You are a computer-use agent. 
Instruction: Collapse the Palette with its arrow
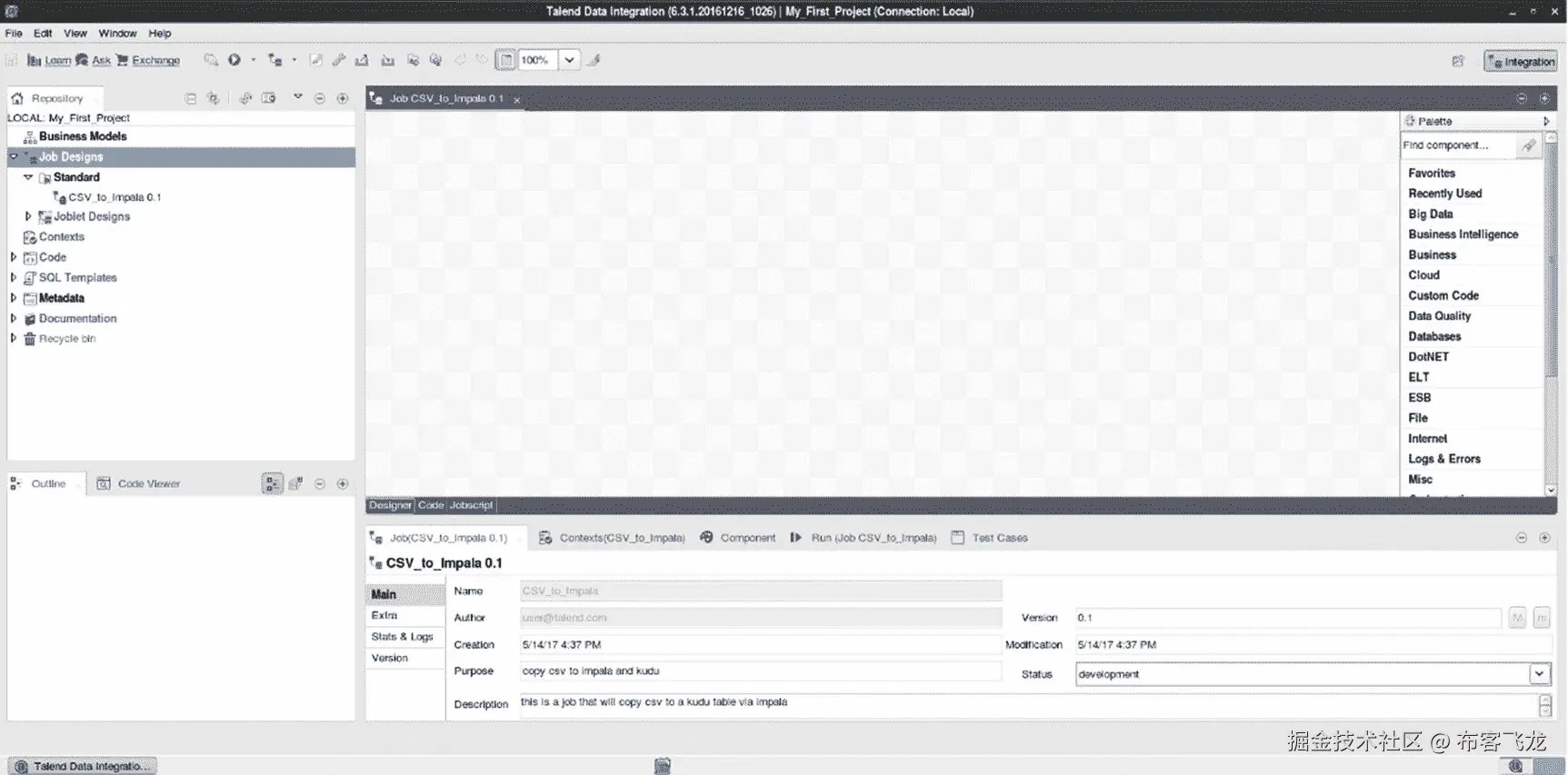point(1546,121)
